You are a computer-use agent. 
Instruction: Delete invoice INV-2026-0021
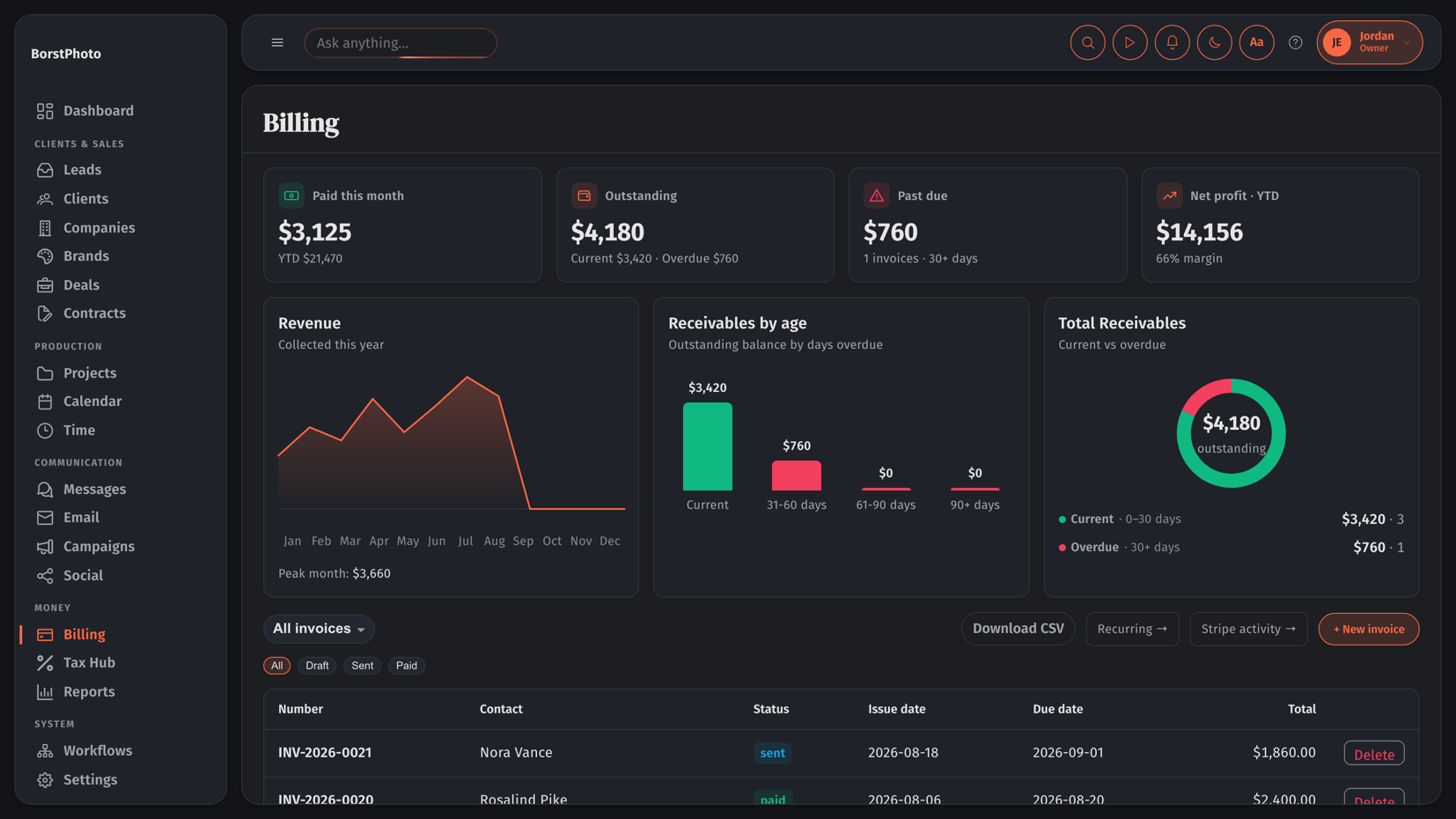click(1374, 754)
